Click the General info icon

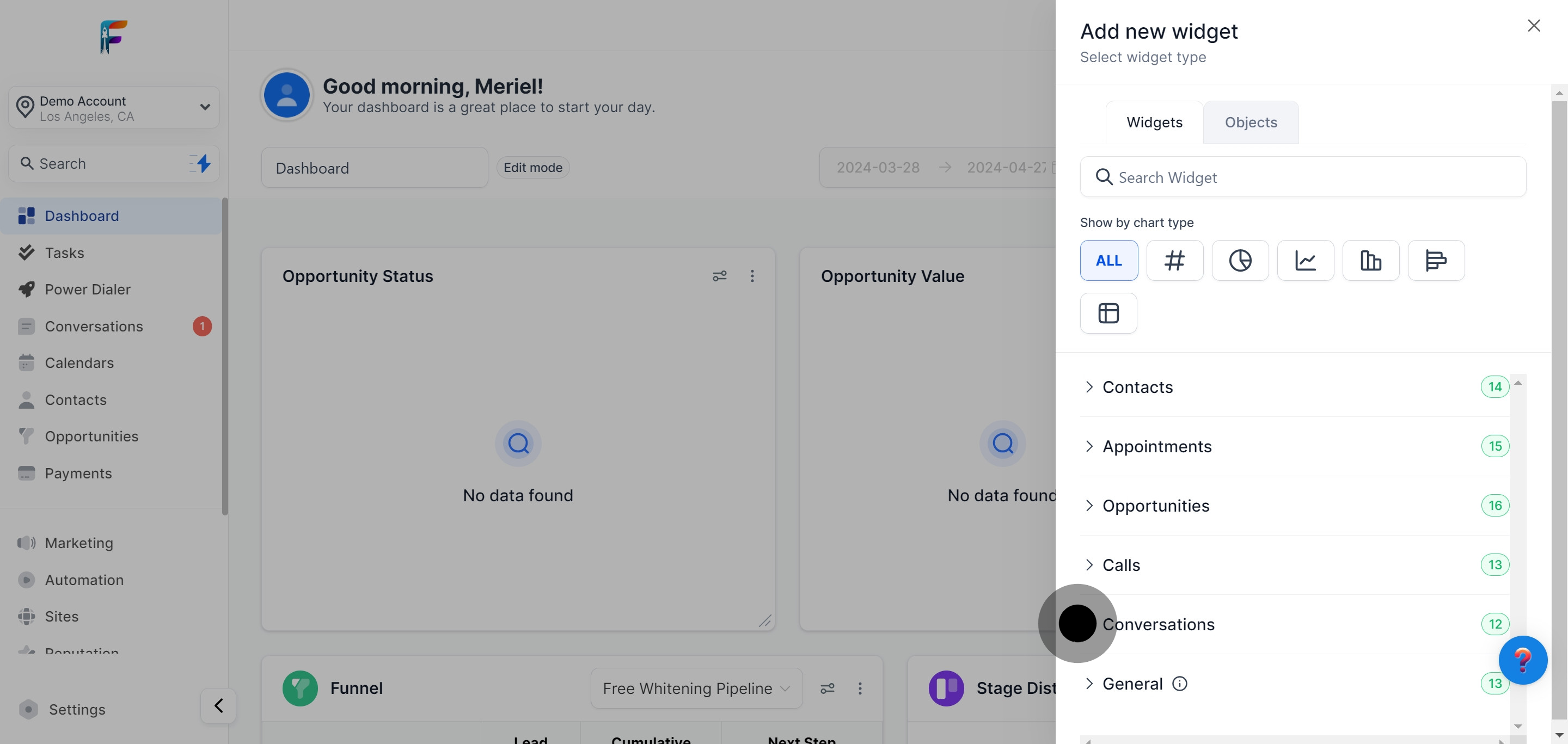tap(1180, 684)
